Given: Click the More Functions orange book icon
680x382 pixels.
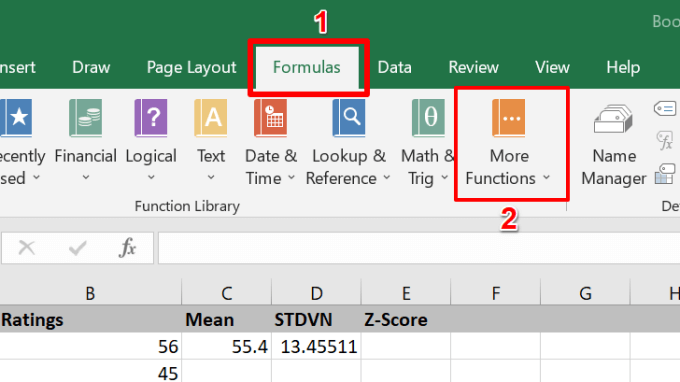Looking at the screenshot, I should pyautogui.click(x=508, y=118).
